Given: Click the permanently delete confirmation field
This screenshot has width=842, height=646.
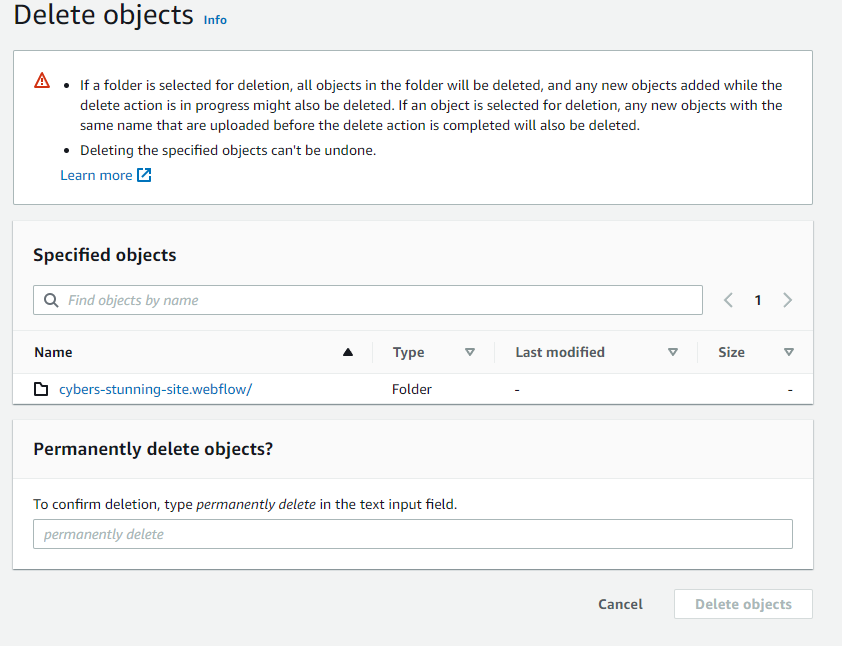Looking at the screenshot, I should click(412, 534).
